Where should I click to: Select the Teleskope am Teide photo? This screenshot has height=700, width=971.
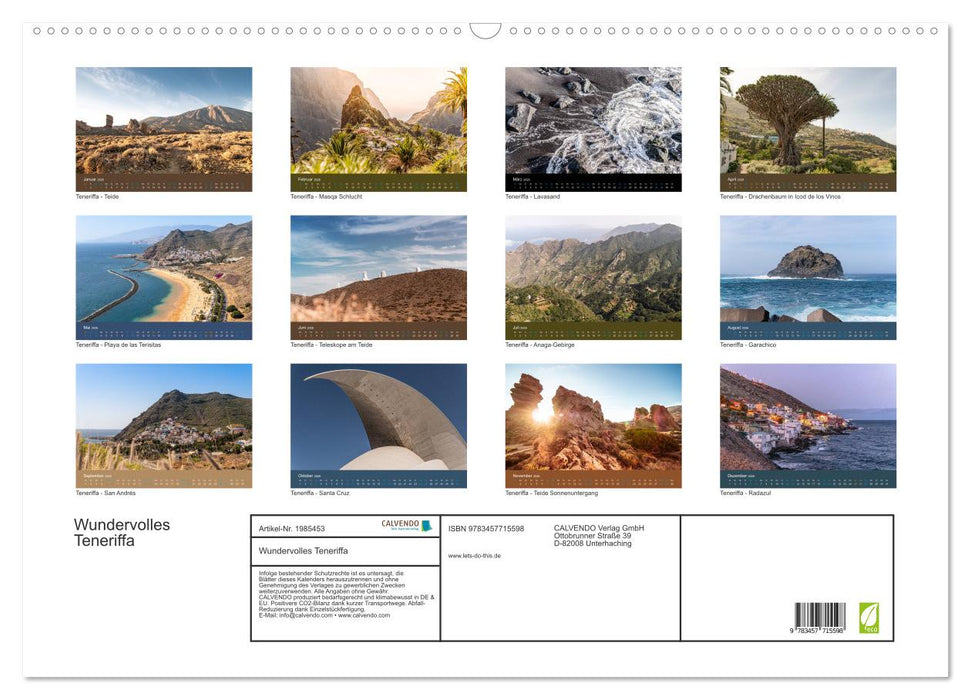pos(378,277)
